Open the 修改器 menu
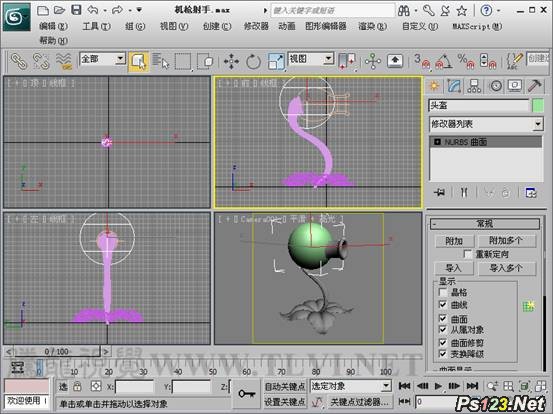The height and width of the screenshot is (414, 553). 256,26
